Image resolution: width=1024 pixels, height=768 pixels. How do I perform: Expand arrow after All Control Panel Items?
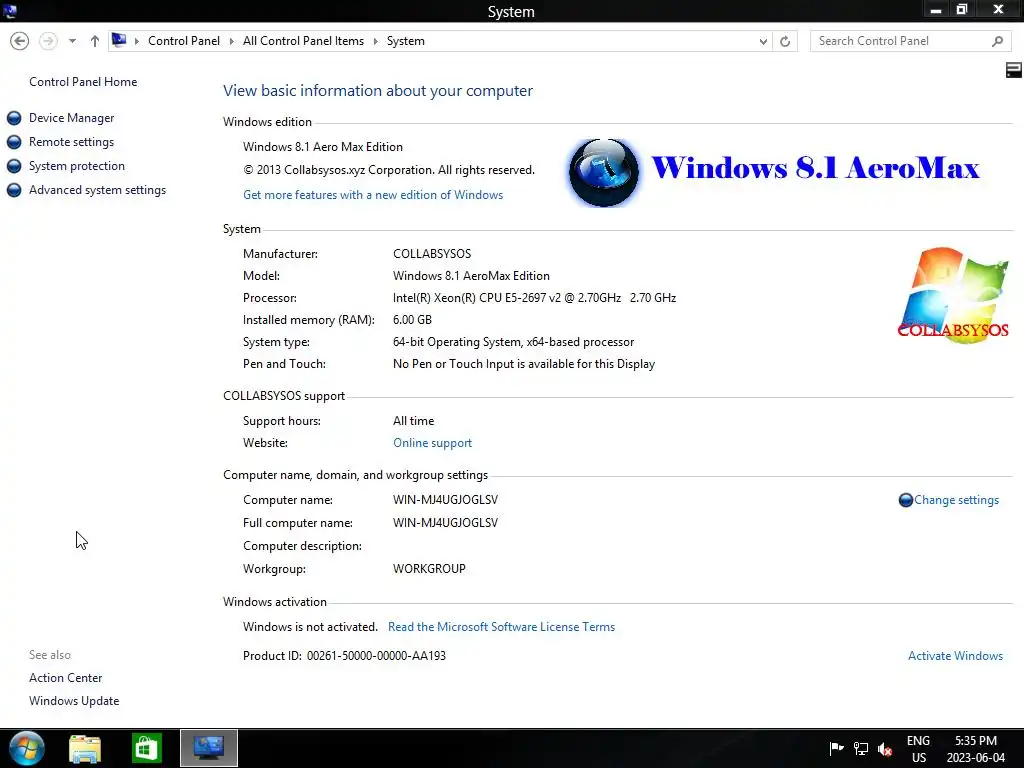[376, 41]
